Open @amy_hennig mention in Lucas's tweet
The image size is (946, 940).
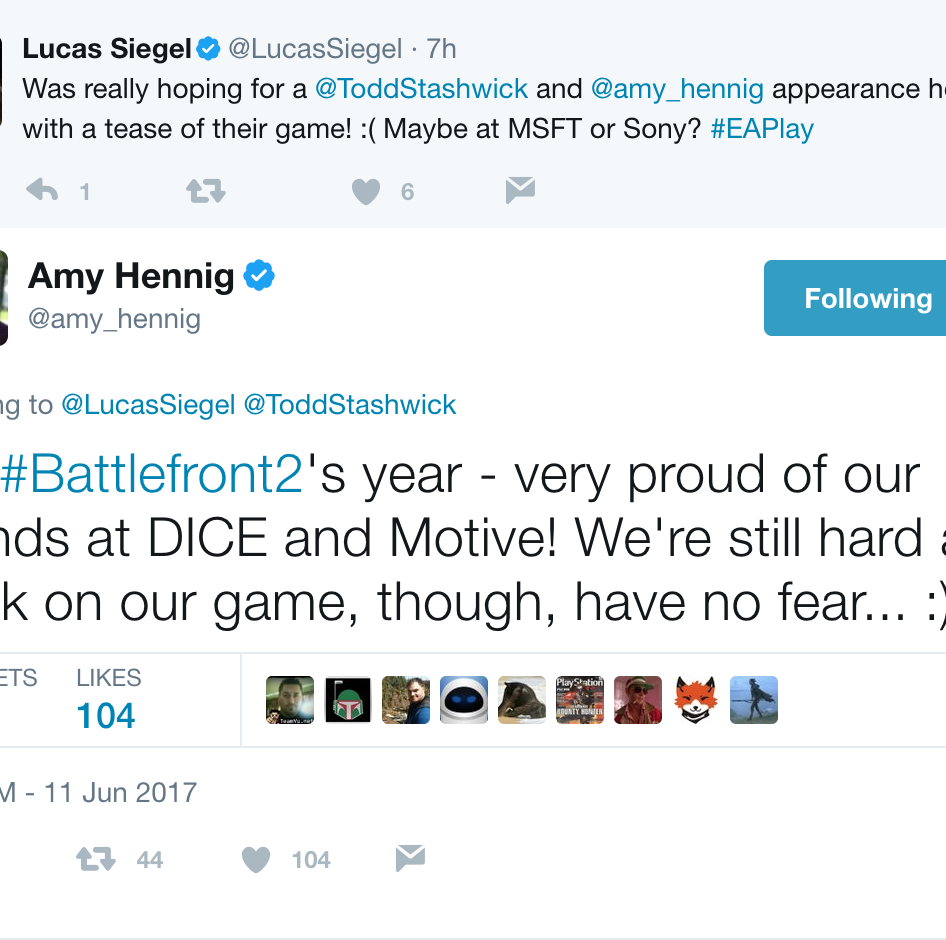coord(677,90)
